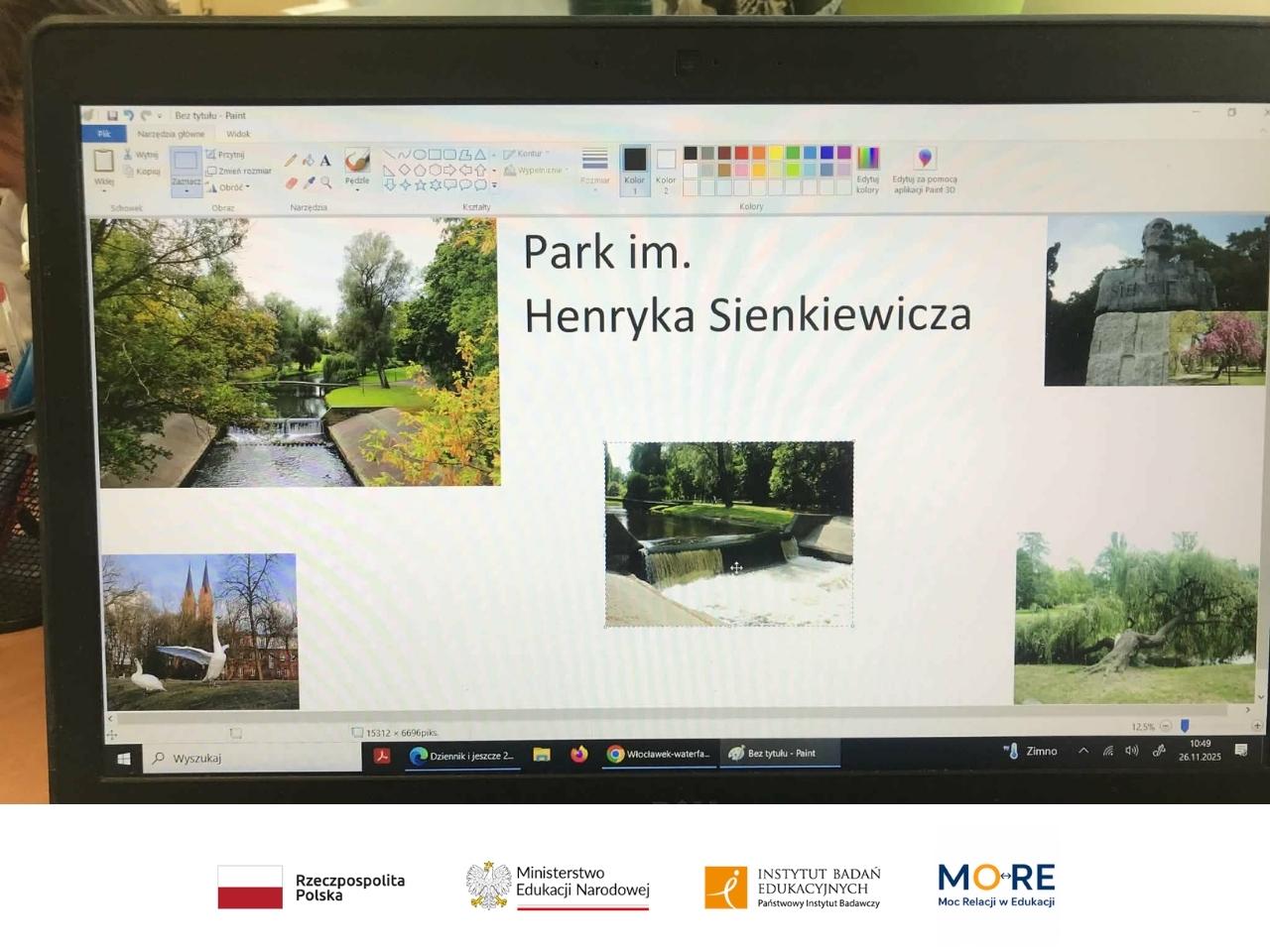
Task: Switch to the Widok tab
Action: click(x=238, y=134)
